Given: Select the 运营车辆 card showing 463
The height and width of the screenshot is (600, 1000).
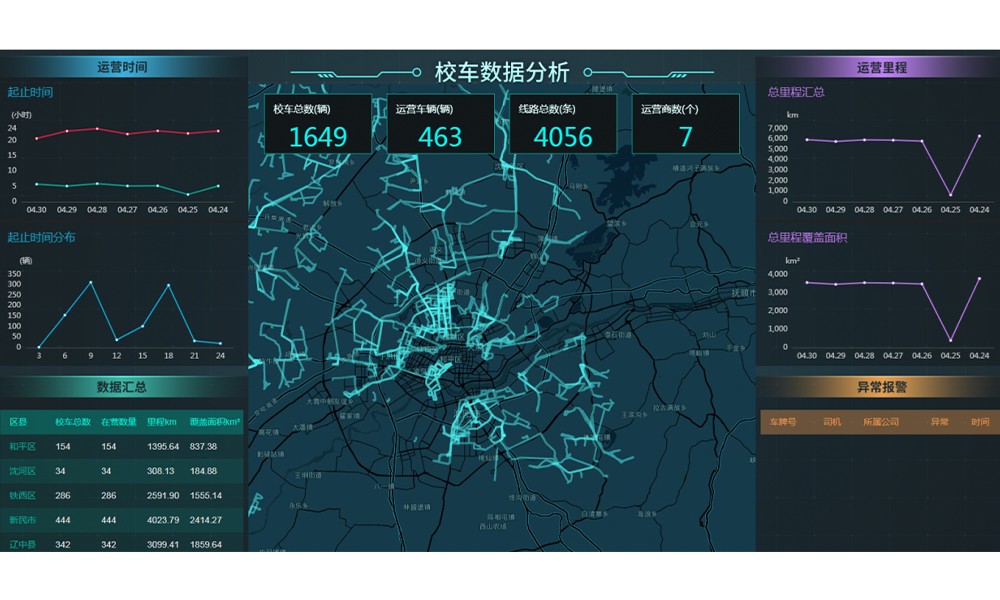Looking at the screenshot, I should (440, 124).
